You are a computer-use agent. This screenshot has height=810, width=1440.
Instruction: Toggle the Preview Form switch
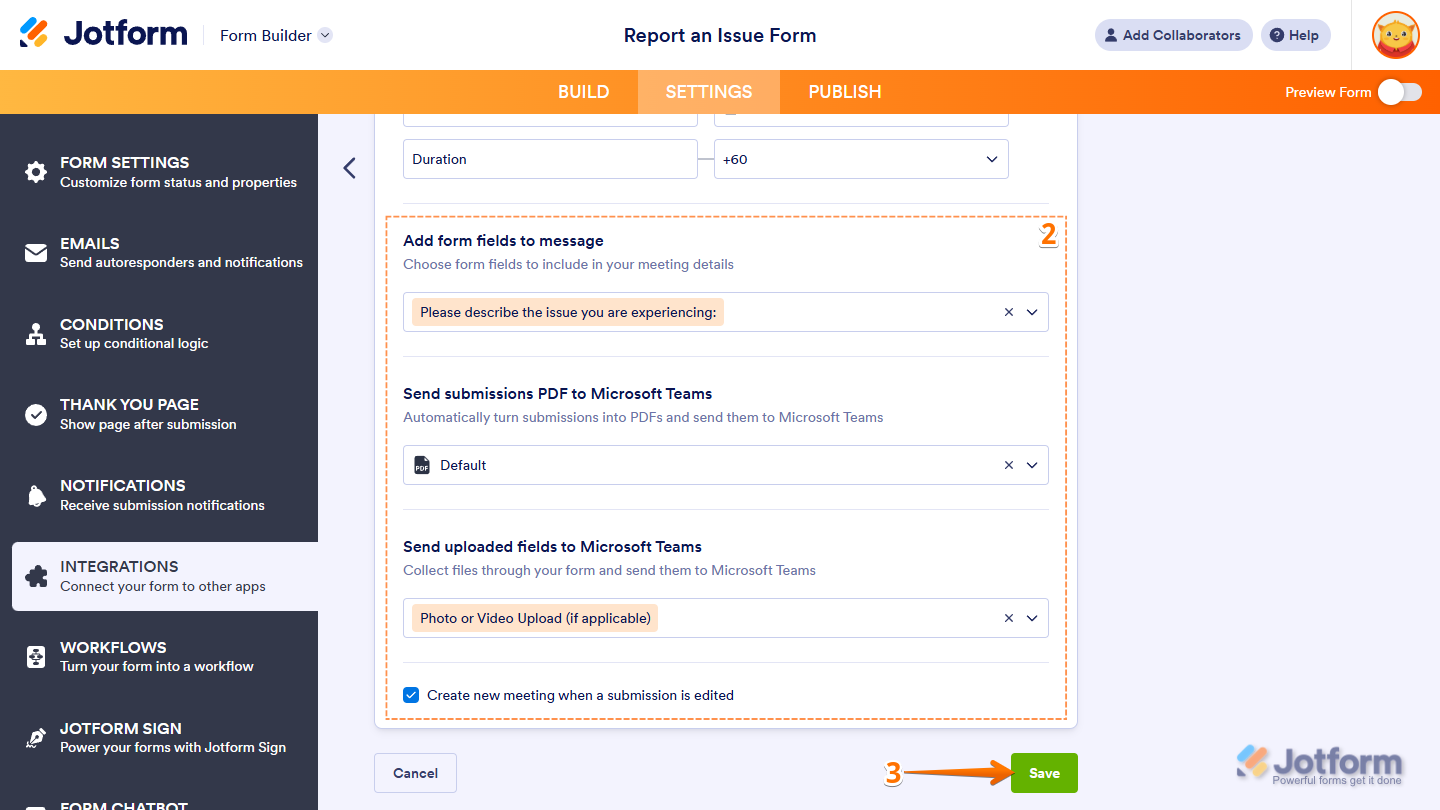click(1400, 91)
